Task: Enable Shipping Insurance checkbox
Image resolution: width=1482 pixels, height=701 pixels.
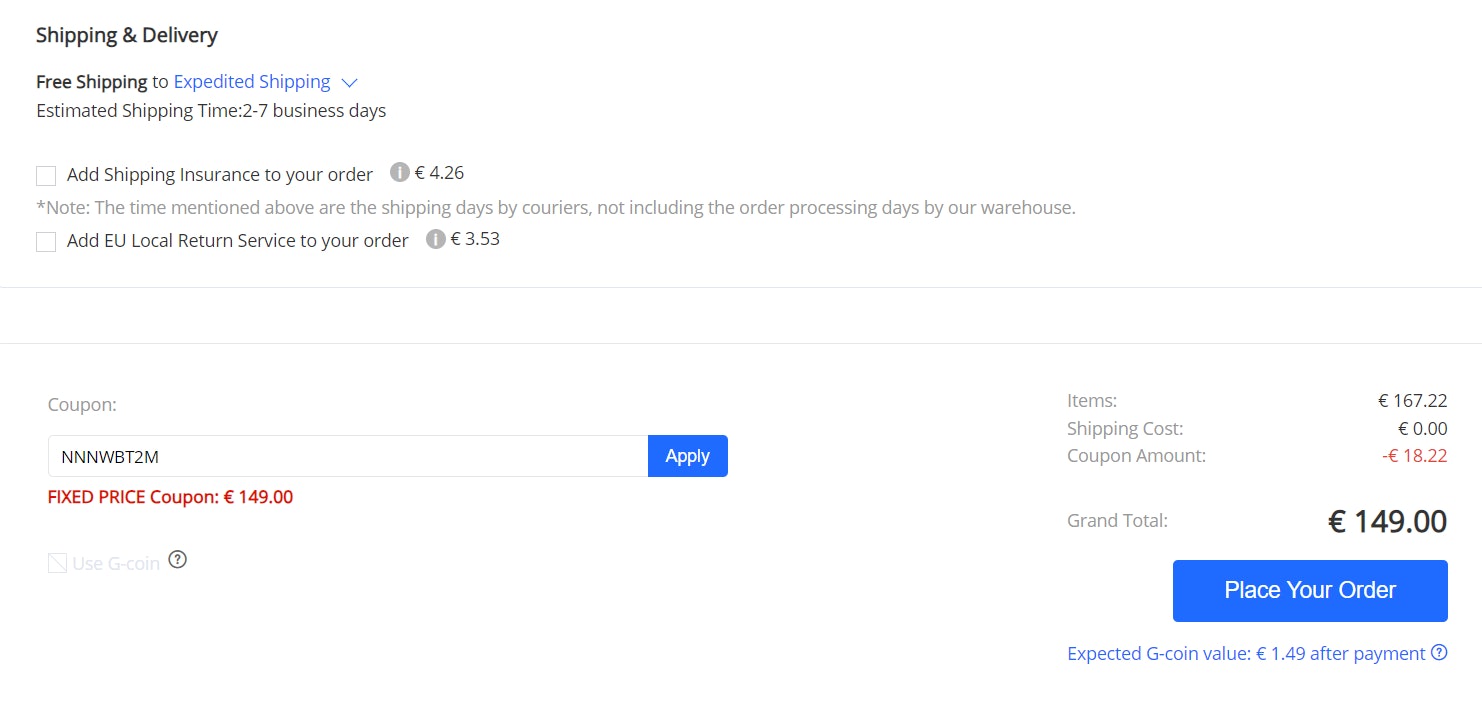Action: click(x=46, y=176)
